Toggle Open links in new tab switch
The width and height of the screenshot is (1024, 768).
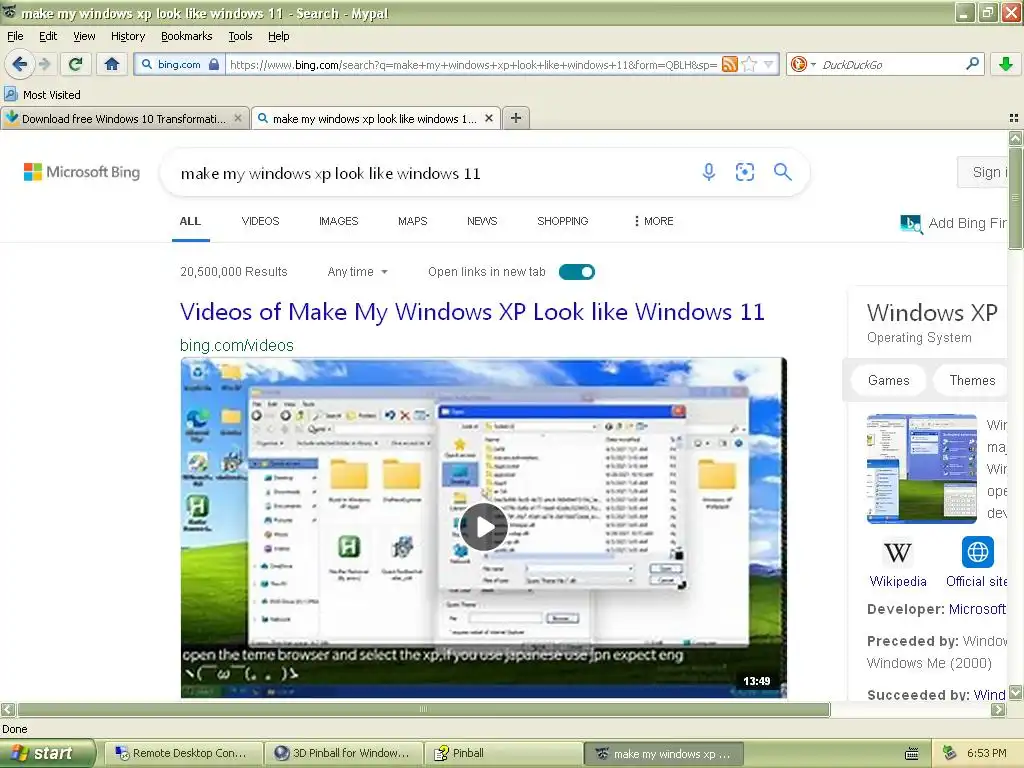point(577,272)
